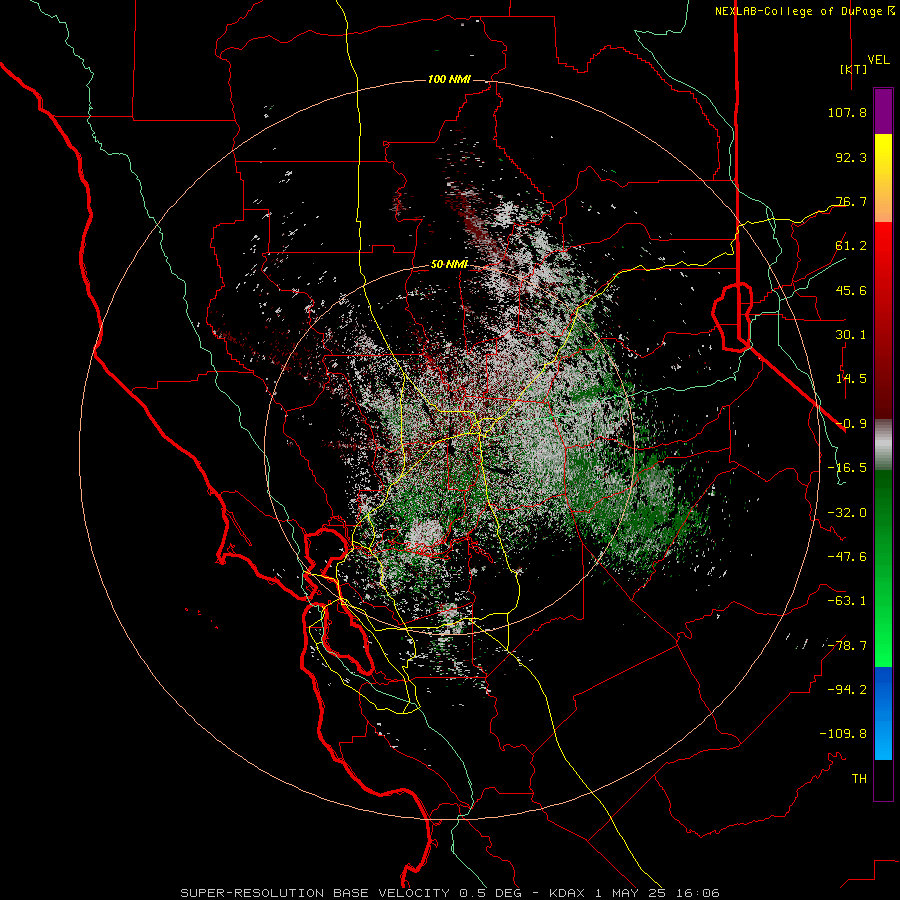This screenshot has width=900, height=900.
Task: Click the blue segment of the color bar
Action: coord(883,713)
